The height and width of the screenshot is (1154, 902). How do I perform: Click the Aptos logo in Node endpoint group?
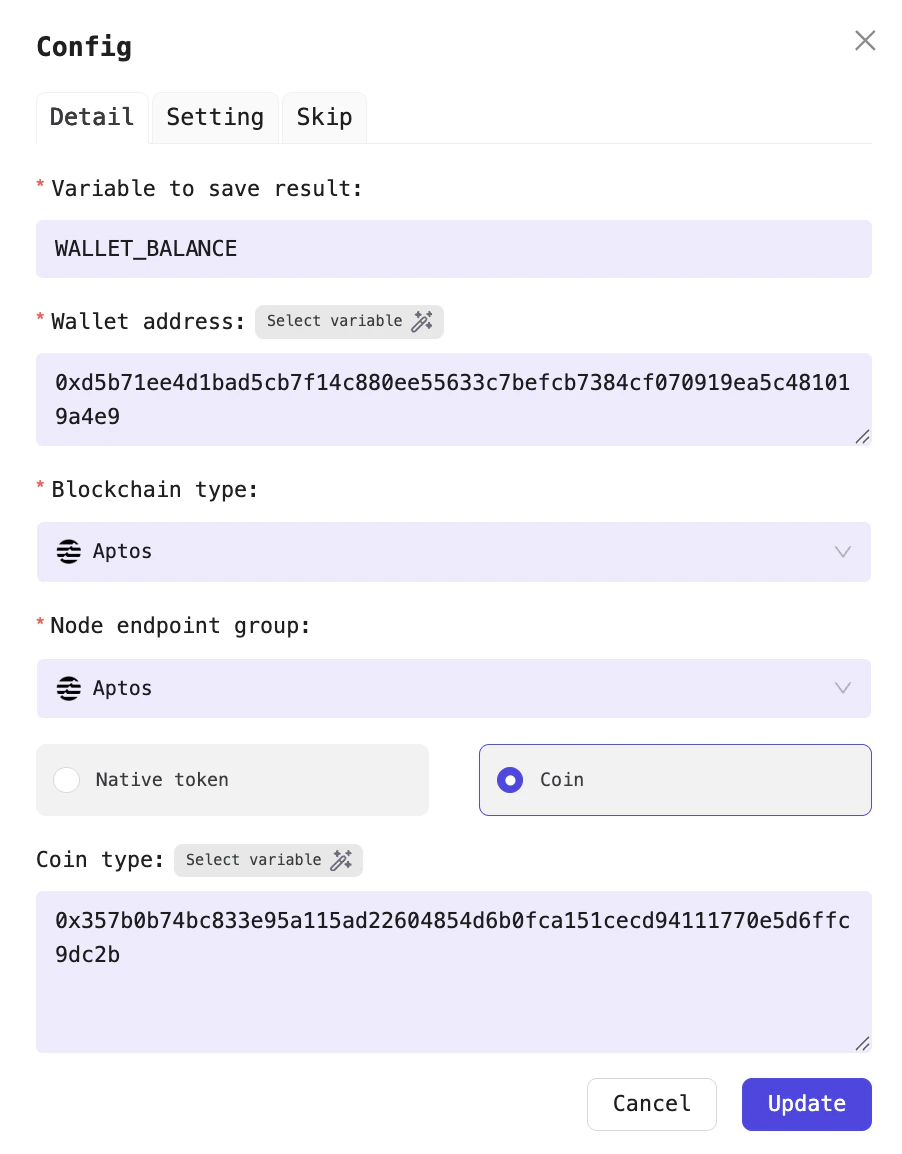tap(68, 688)
